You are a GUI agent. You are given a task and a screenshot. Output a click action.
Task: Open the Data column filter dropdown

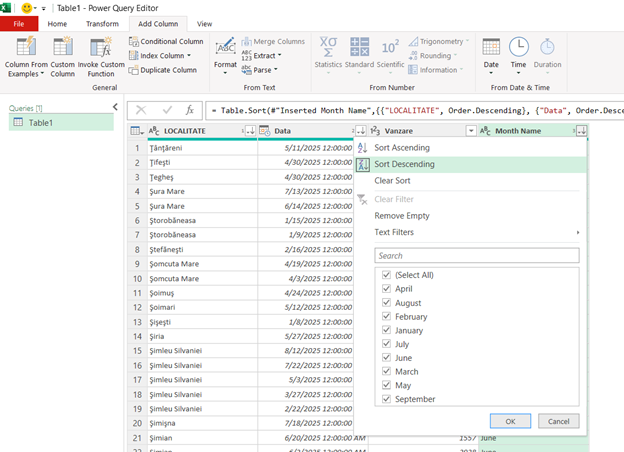click(x=361, y=131)
